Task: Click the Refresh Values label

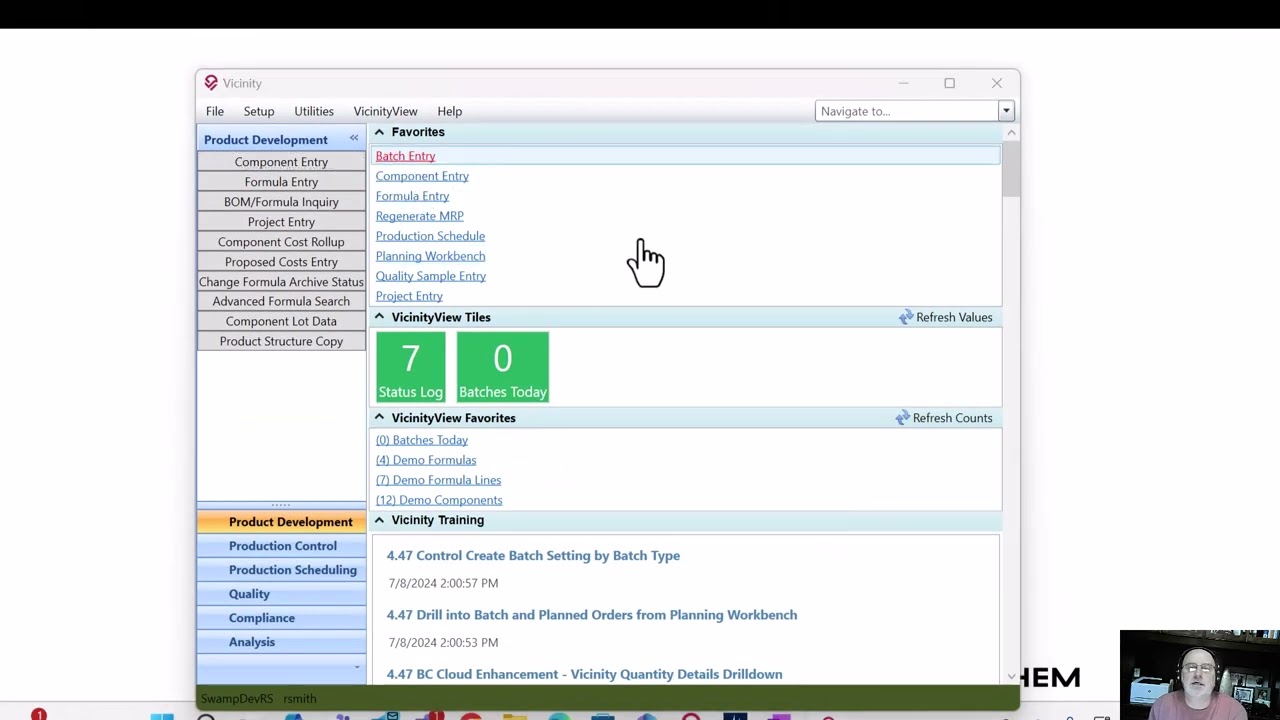Action: point(954,317)
